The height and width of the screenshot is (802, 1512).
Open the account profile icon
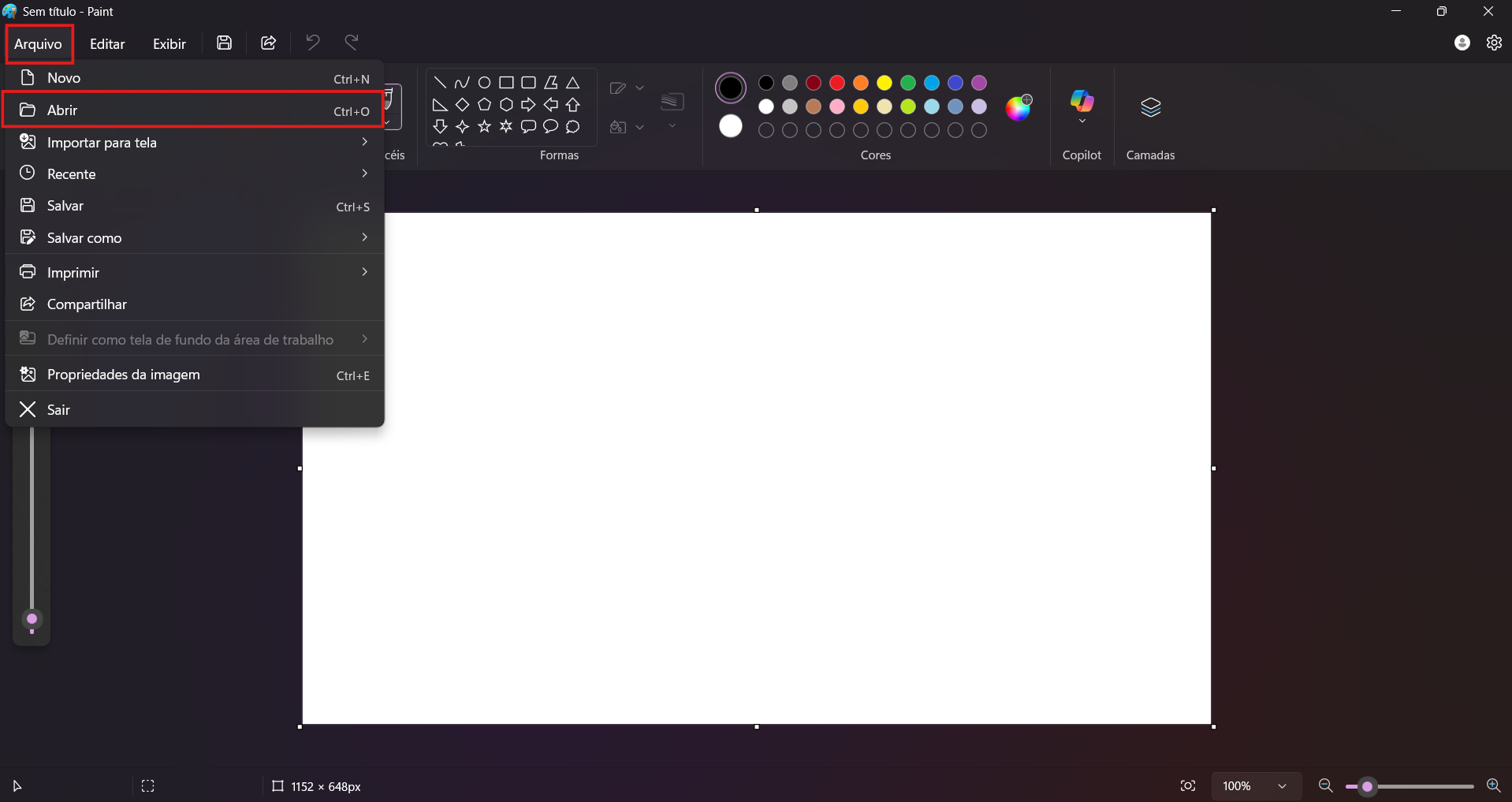click(x=1462, y=43)
